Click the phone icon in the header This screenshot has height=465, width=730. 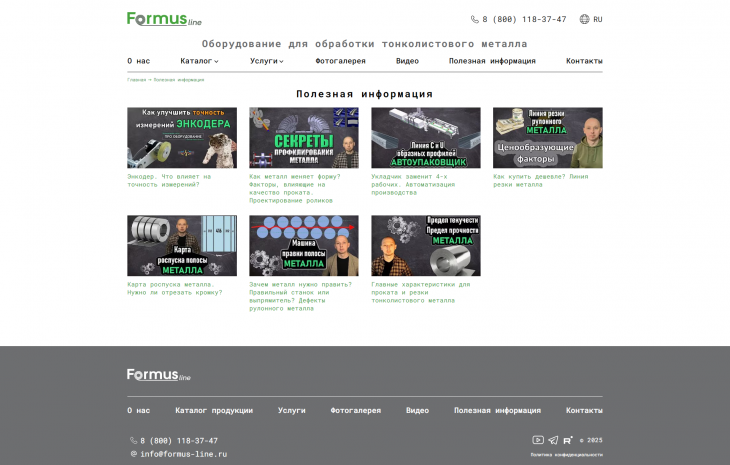click(x=475, y=19)
